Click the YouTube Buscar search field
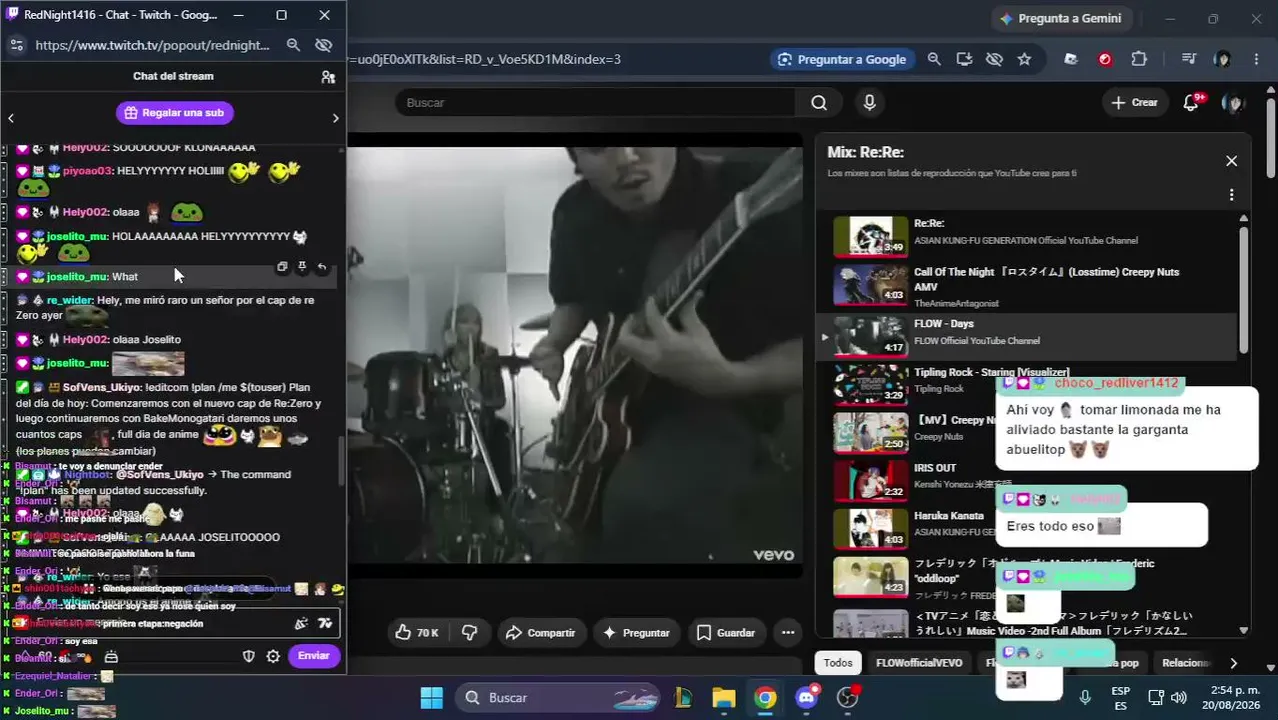 point(596,103)
